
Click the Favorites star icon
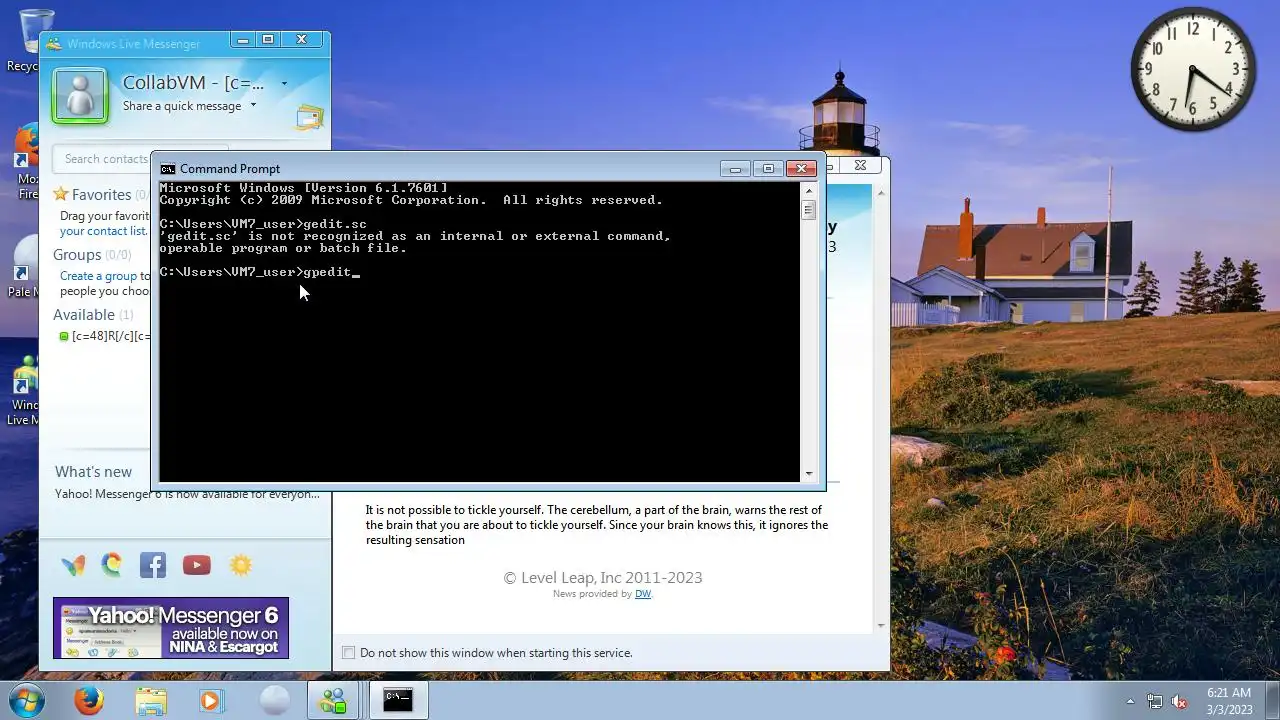[x=61, y=194]
